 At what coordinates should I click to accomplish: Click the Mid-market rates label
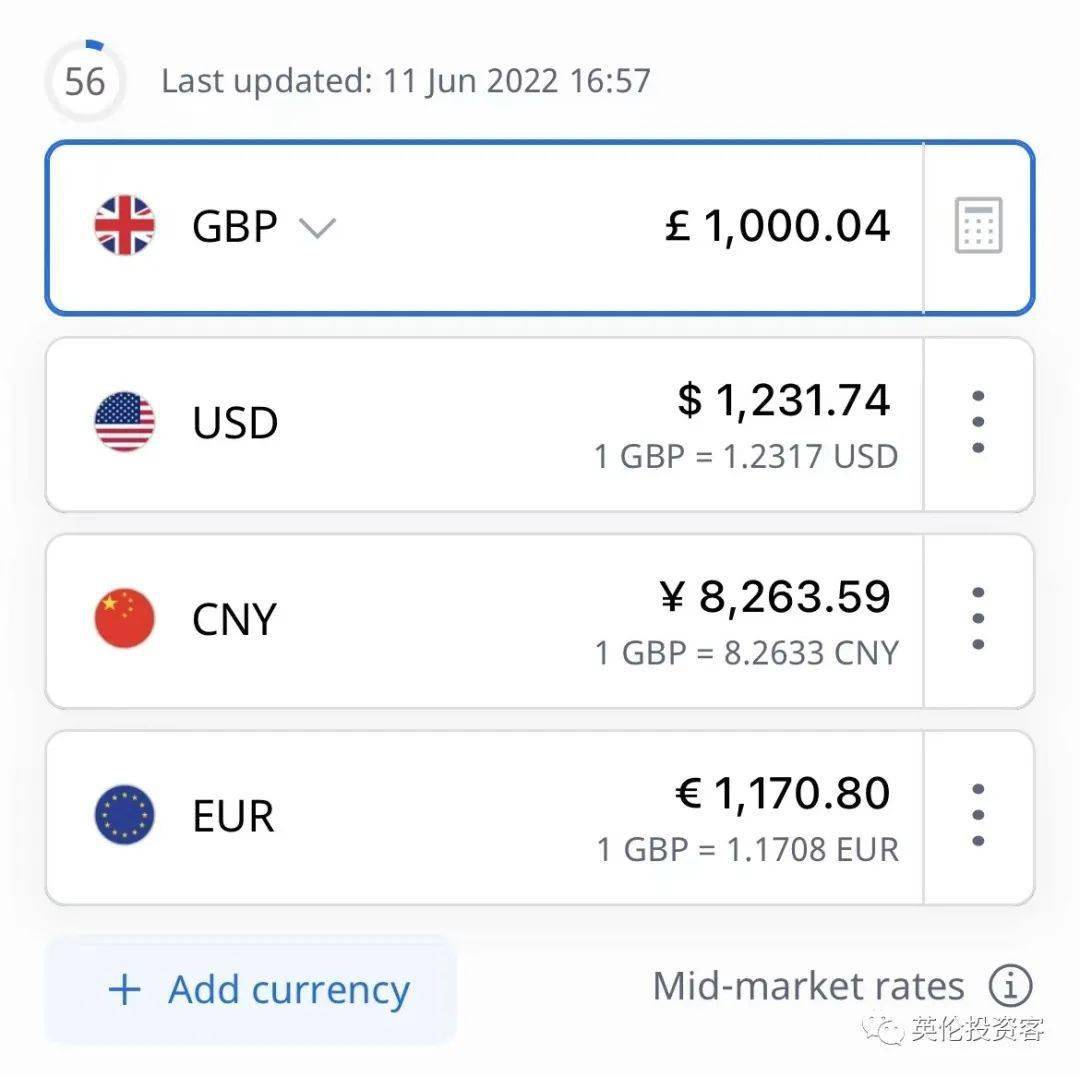point(808,987)
